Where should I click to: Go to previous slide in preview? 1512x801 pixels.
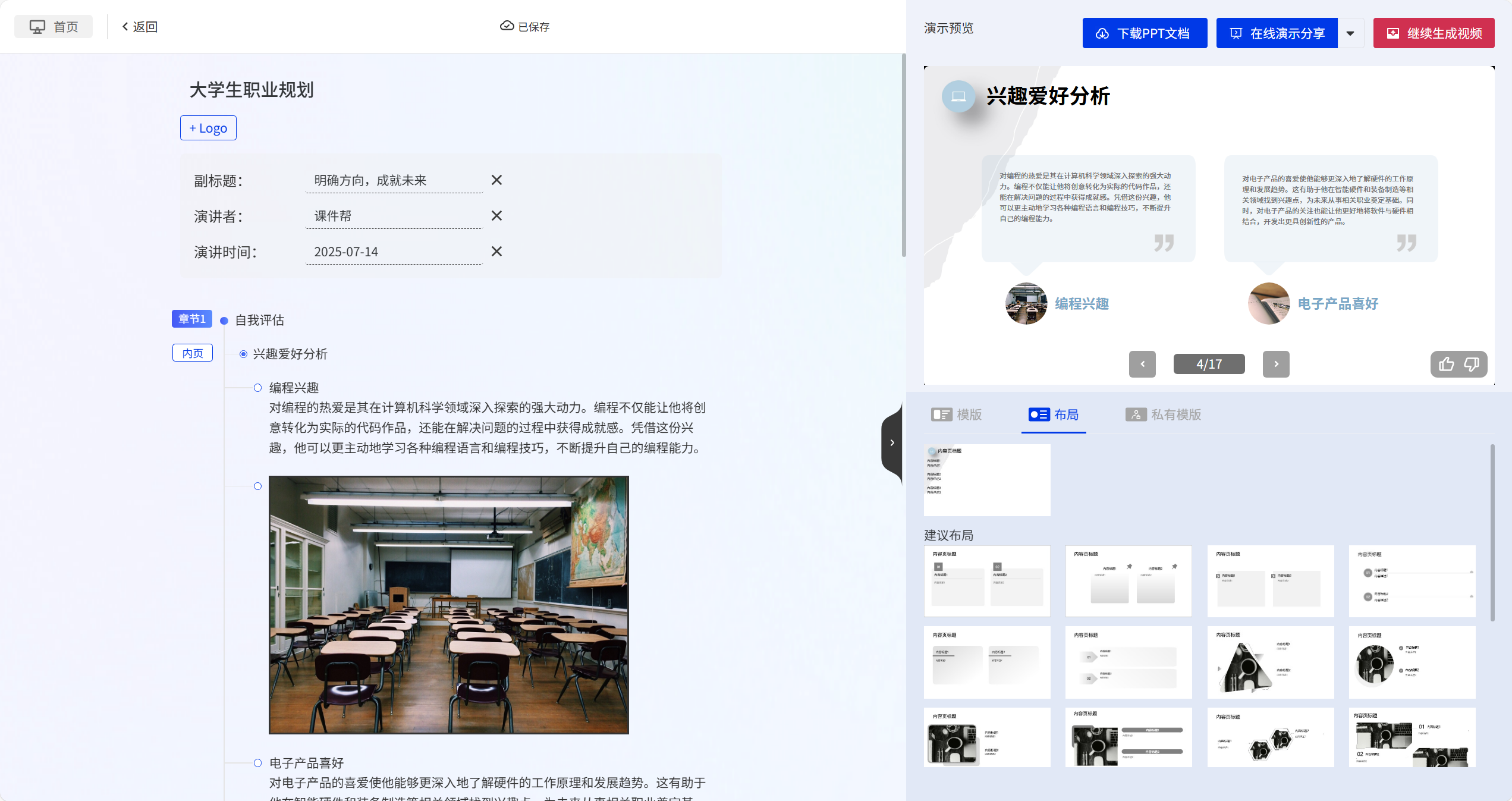click(x=1142, y=364)
